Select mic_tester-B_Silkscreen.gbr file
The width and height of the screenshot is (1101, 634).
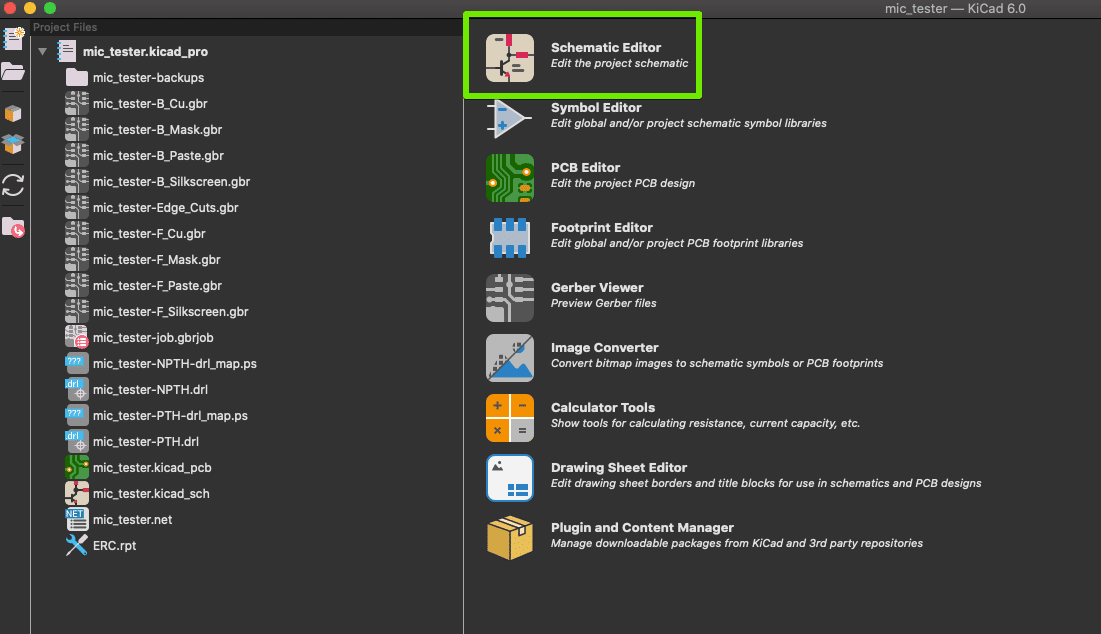tap(171, 181)
